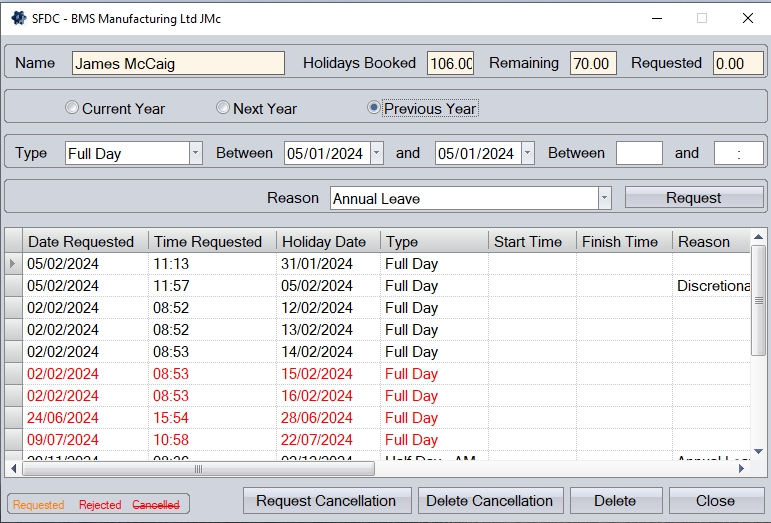Select the row with holiday date 12/02/2024

[x=317, y=308]
